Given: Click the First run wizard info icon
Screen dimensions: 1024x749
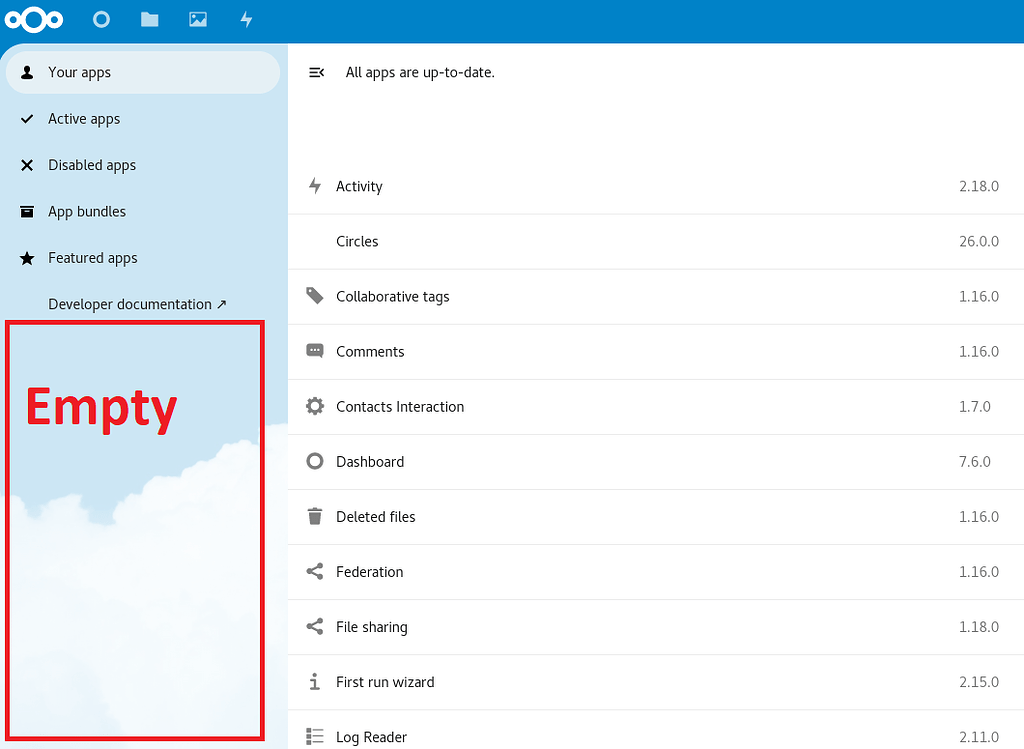Looking at the screenshot, I should [x=314, y=681].
